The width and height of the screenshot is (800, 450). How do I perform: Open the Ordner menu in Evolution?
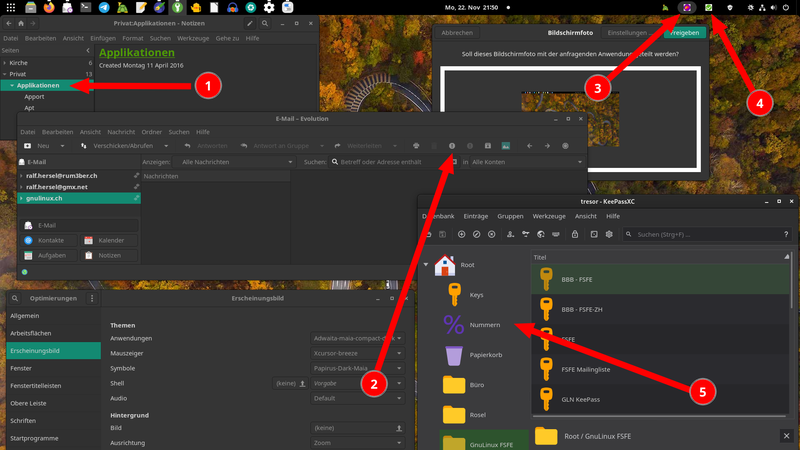[x=152, y=132]
